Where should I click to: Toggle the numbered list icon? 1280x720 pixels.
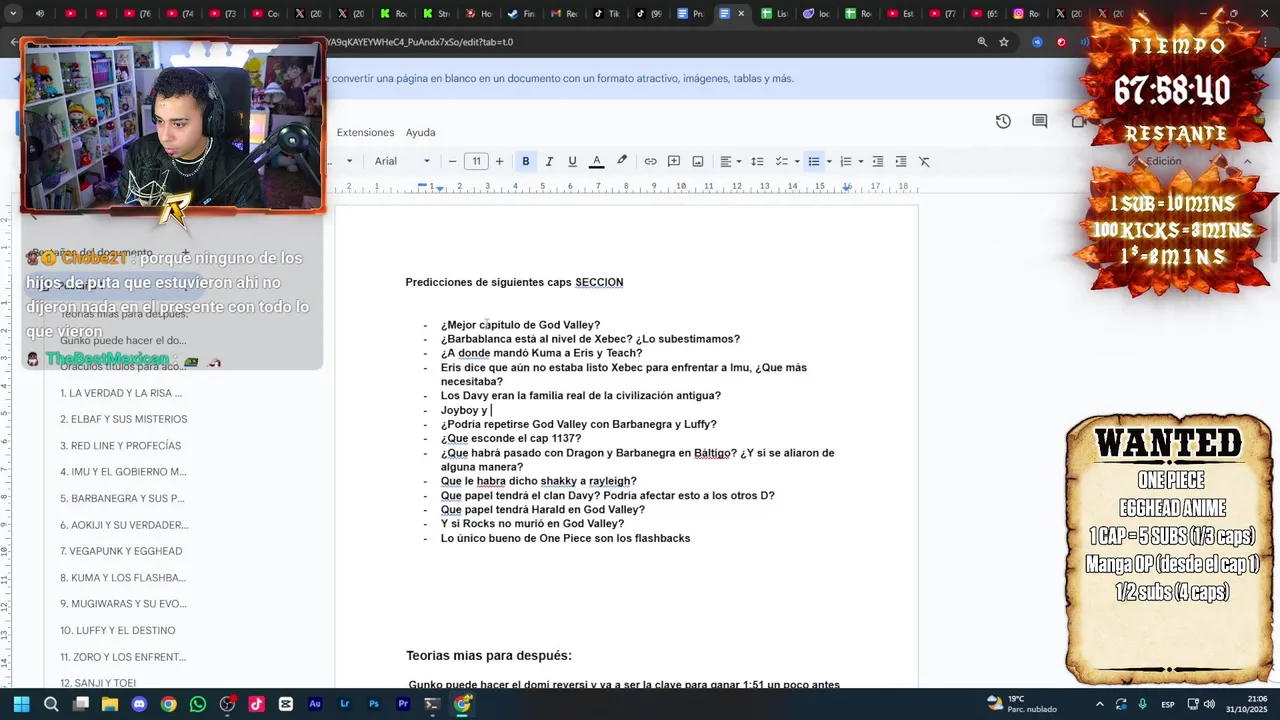pyautogui.click(x=846, y=161)
